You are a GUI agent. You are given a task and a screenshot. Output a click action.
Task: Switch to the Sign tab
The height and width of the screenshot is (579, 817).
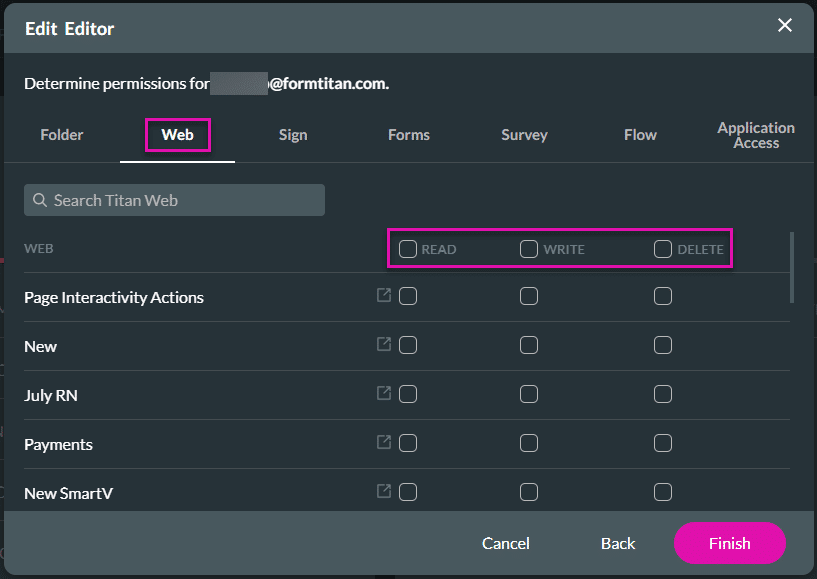coord(293,135)
